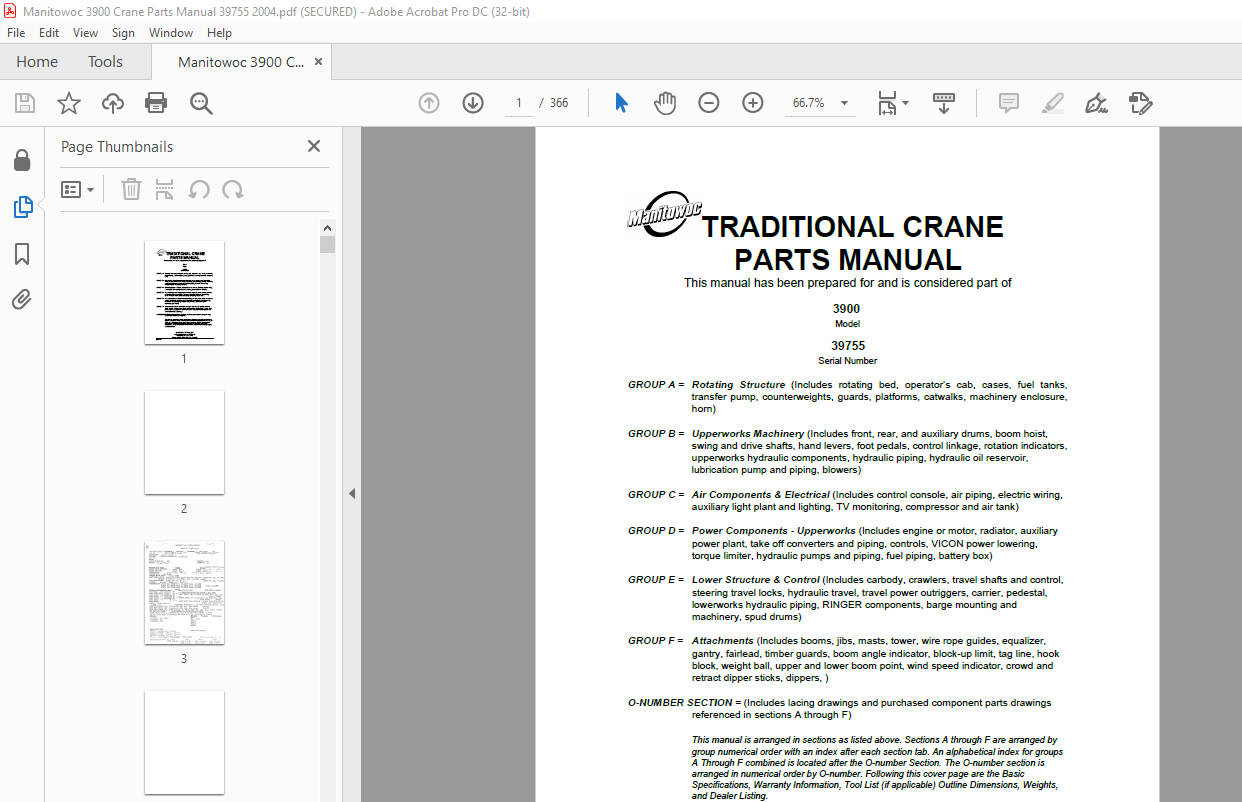
Task: Click the 'PARTS MANUAL' heading text
Action: (848, 260)
